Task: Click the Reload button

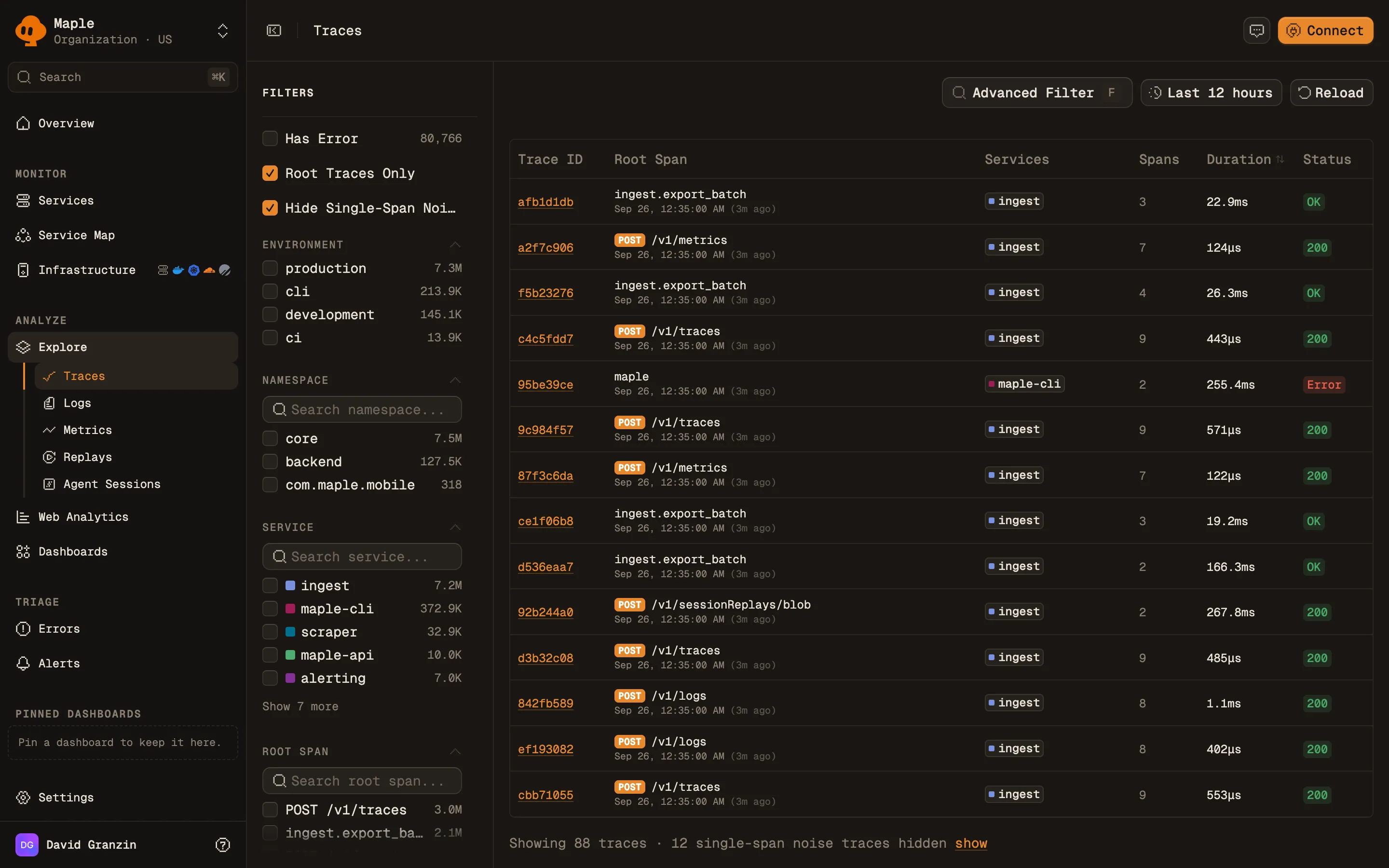Action: point(1331,93)
